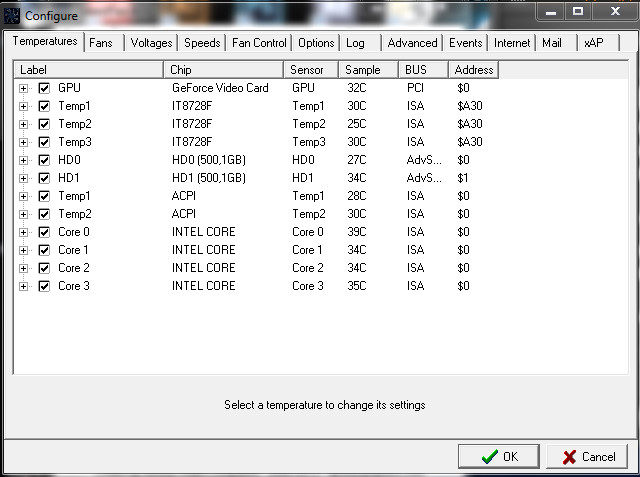Minimize the Configure window
Screen dimensions: 640x477
click(551, 11)
